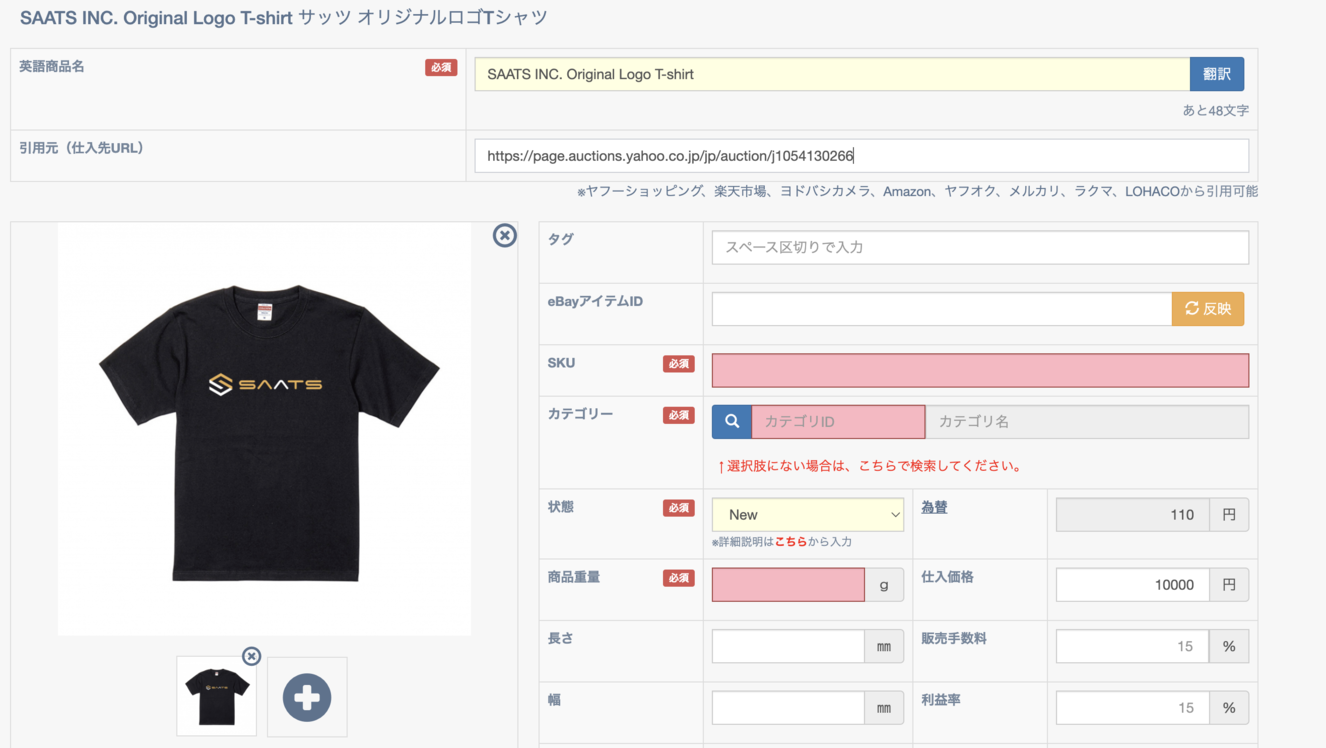Image resolution: width=1326 pixels, height=748 pixels.
Task: Edit the 英語商品名 product name field
Action: (x=831, y=74)
